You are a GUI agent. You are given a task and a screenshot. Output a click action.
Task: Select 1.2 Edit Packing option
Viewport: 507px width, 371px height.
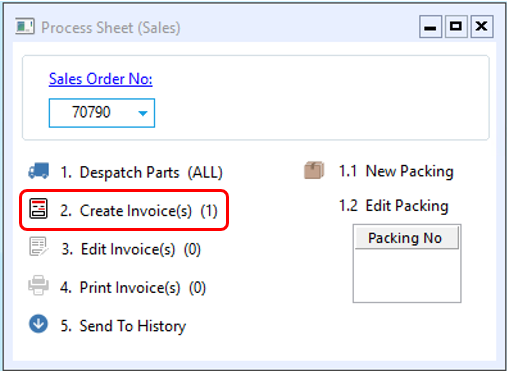(x=394, y=206)
